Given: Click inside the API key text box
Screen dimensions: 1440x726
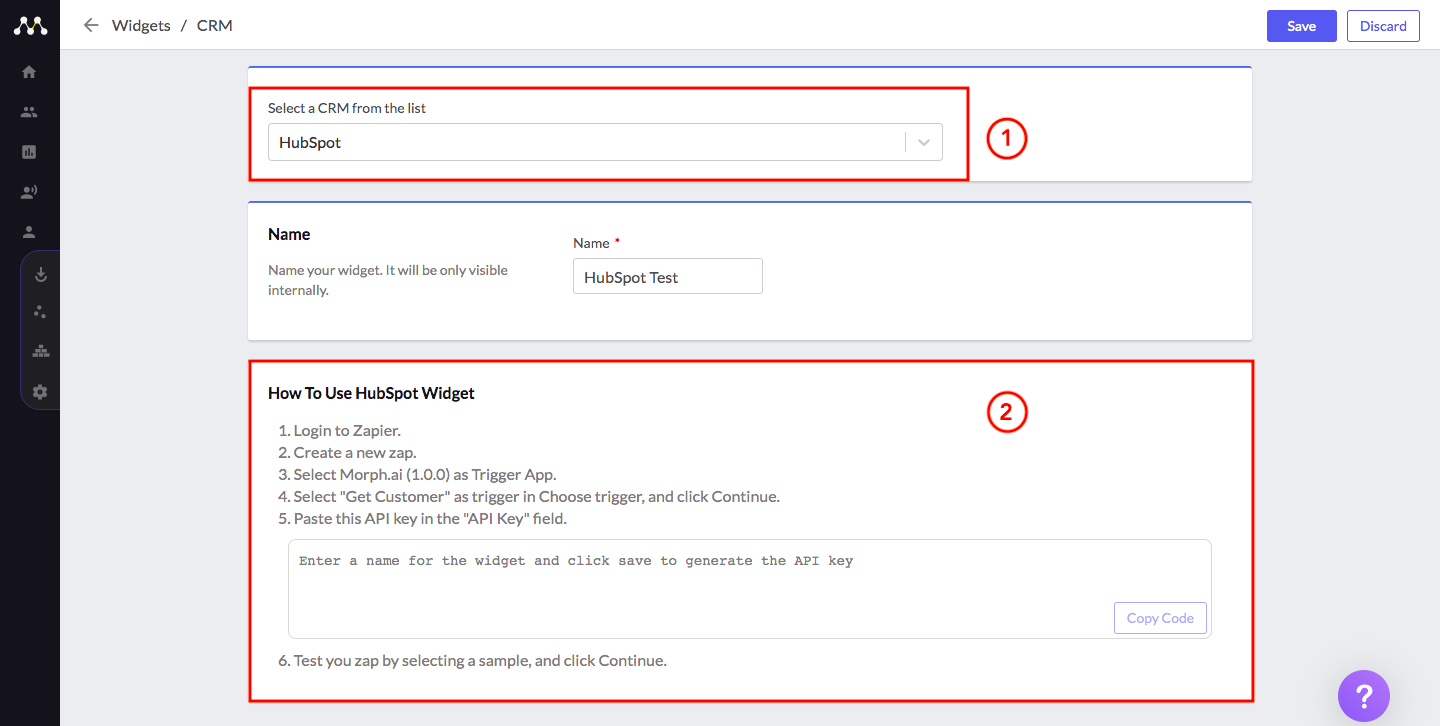Looking at the screenshot, I should tap(749, 589).
